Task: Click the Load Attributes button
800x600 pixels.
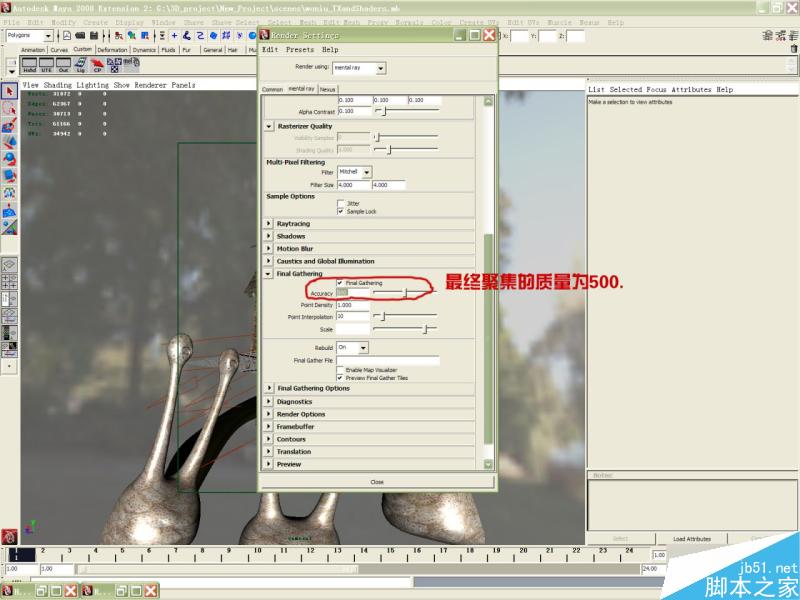Action: [x=691, y=539]
